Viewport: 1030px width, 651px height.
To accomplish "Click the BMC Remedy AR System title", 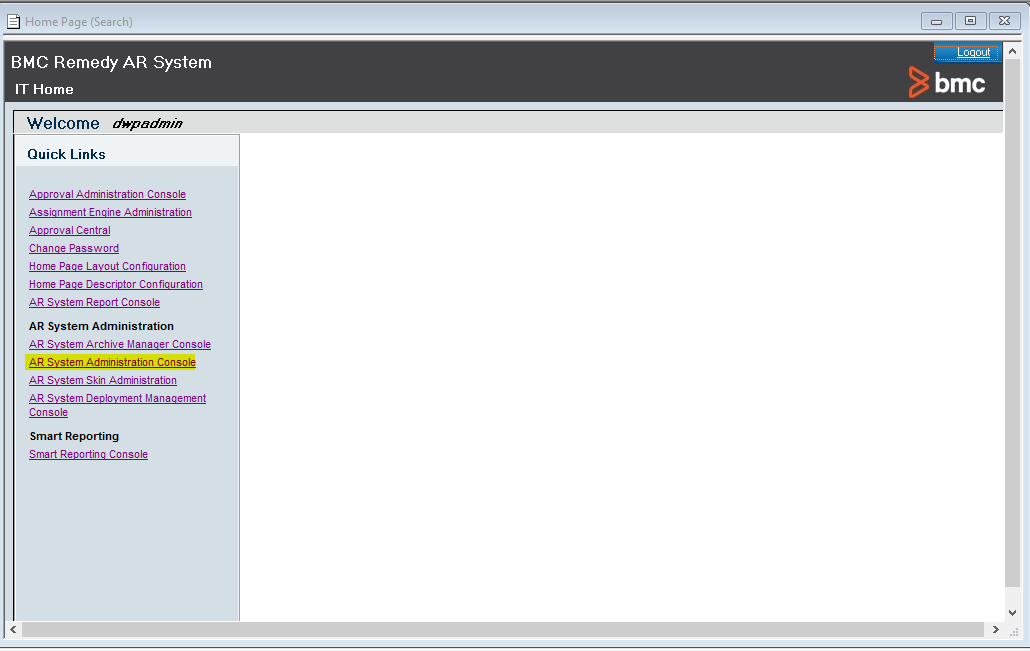I will [112, 62].
